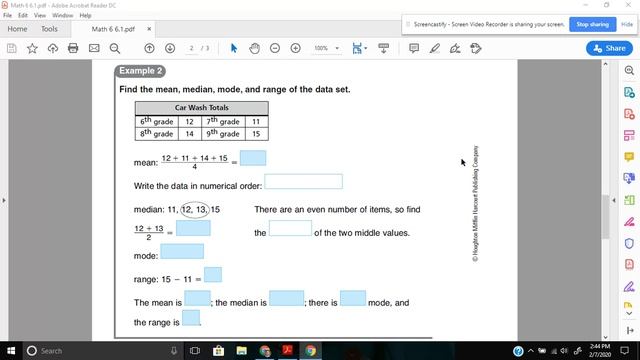
Task: Open the Help menu
Action: (x=85, y=15)
